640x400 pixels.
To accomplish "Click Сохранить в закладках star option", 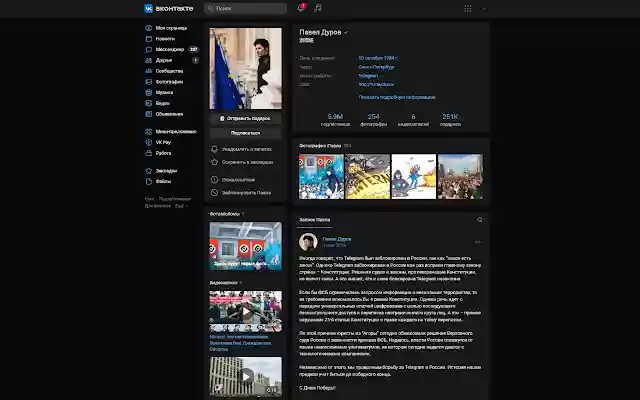I will coord(242,162).
